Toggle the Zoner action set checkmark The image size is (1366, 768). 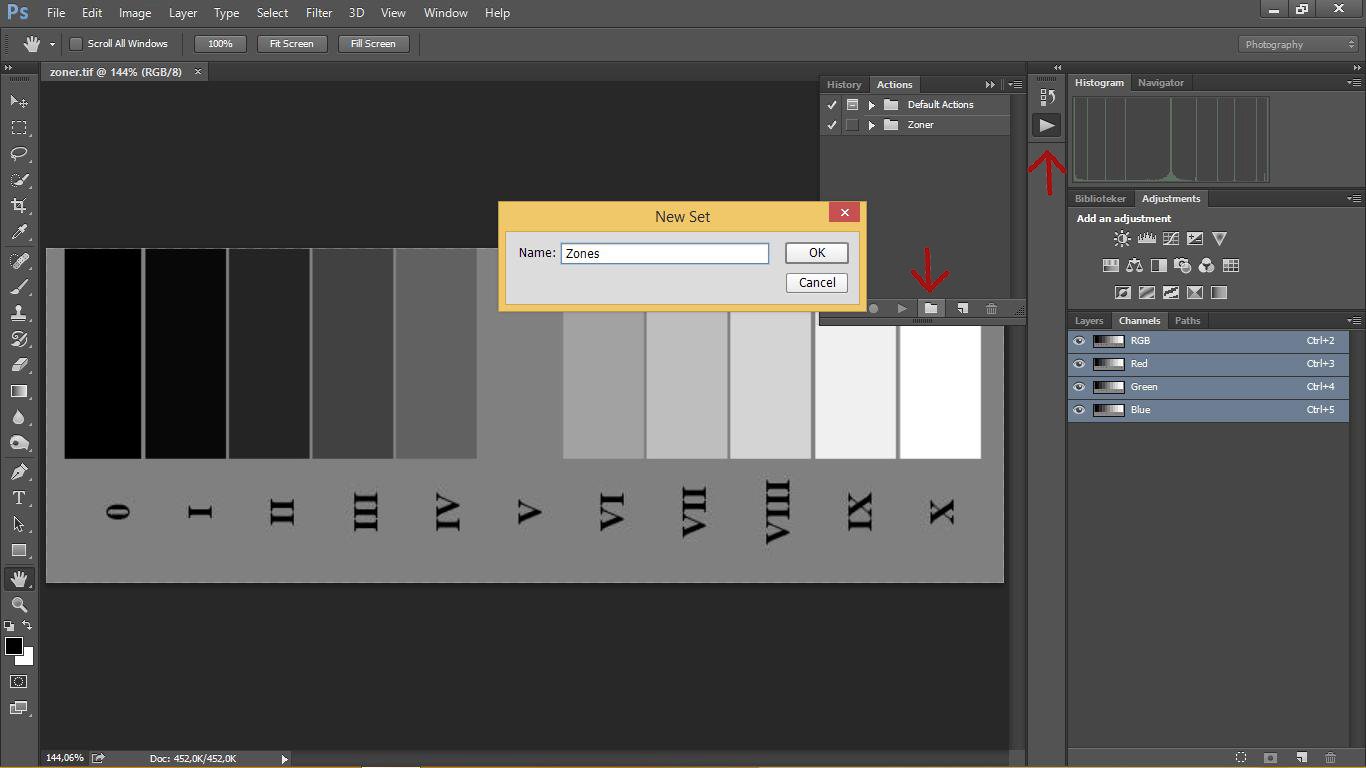point(831,125)
